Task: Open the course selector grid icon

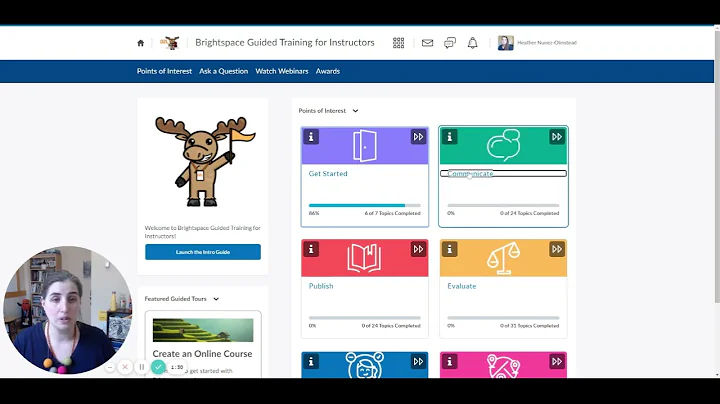Action: [x=399, y=43]
